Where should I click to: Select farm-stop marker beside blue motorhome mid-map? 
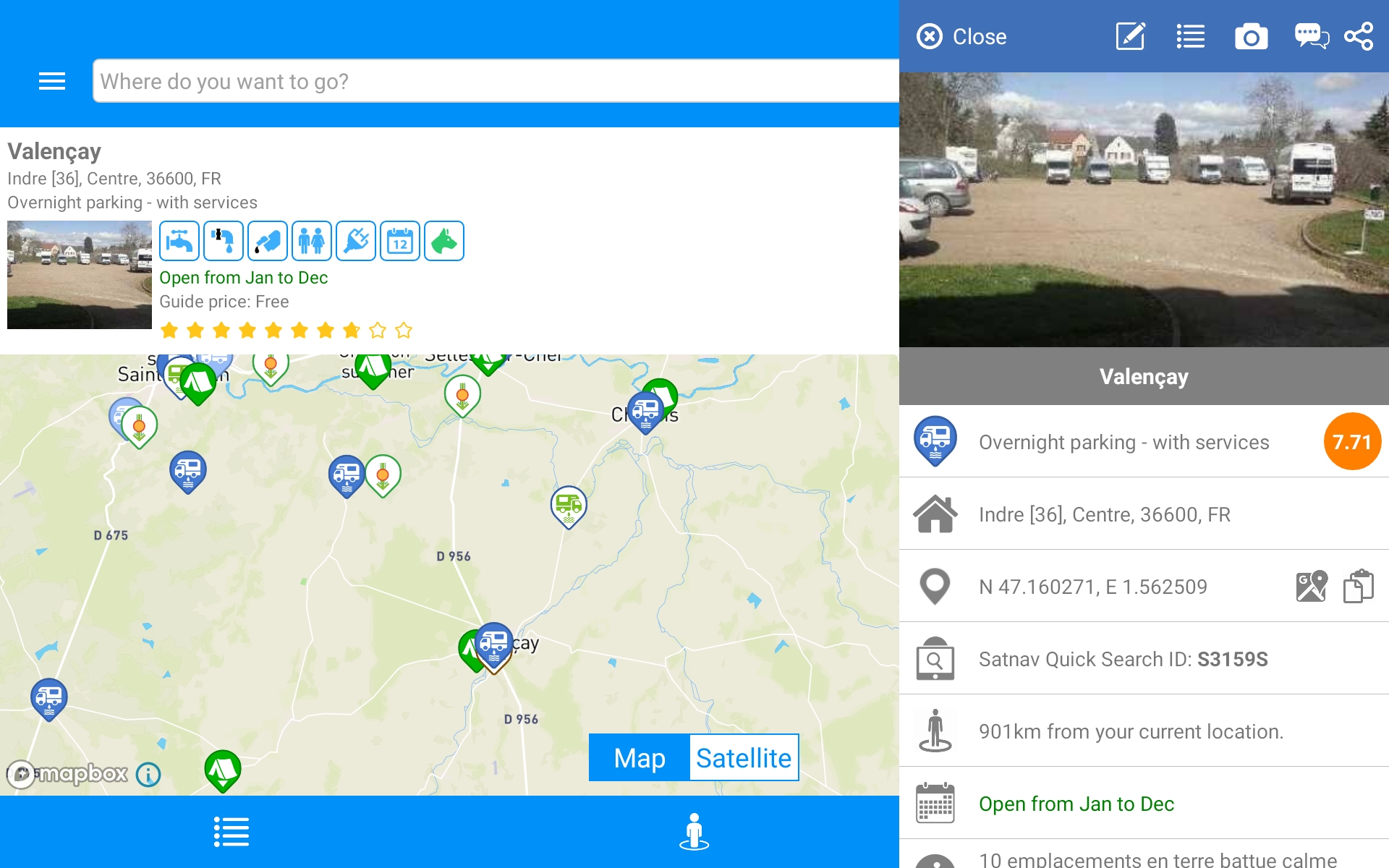coord(383,475)
